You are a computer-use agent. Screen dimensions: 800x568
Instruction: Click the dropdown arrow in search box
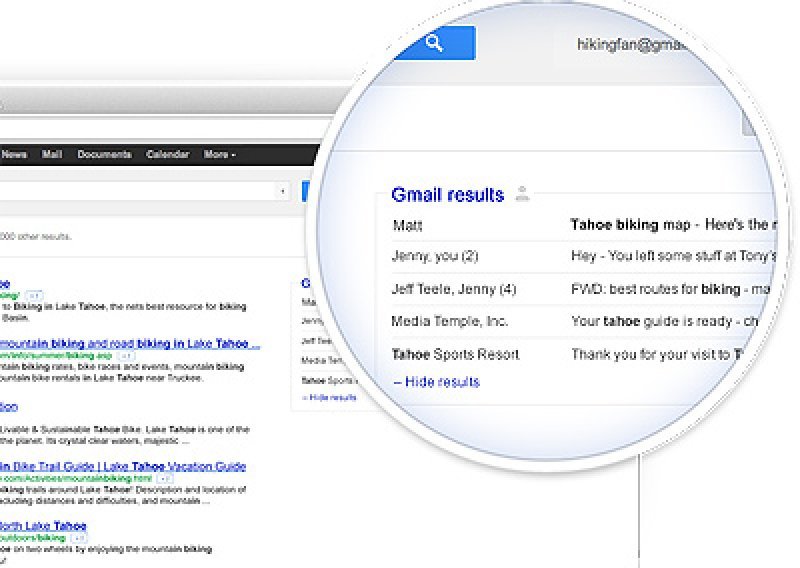(283, 191)
